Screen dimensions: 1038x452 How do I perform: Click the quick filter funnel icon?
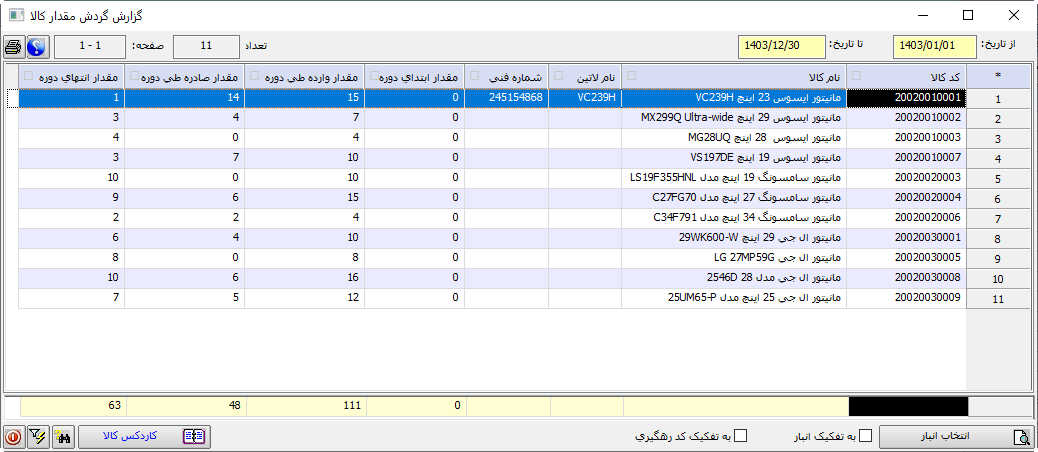(39, 436)
